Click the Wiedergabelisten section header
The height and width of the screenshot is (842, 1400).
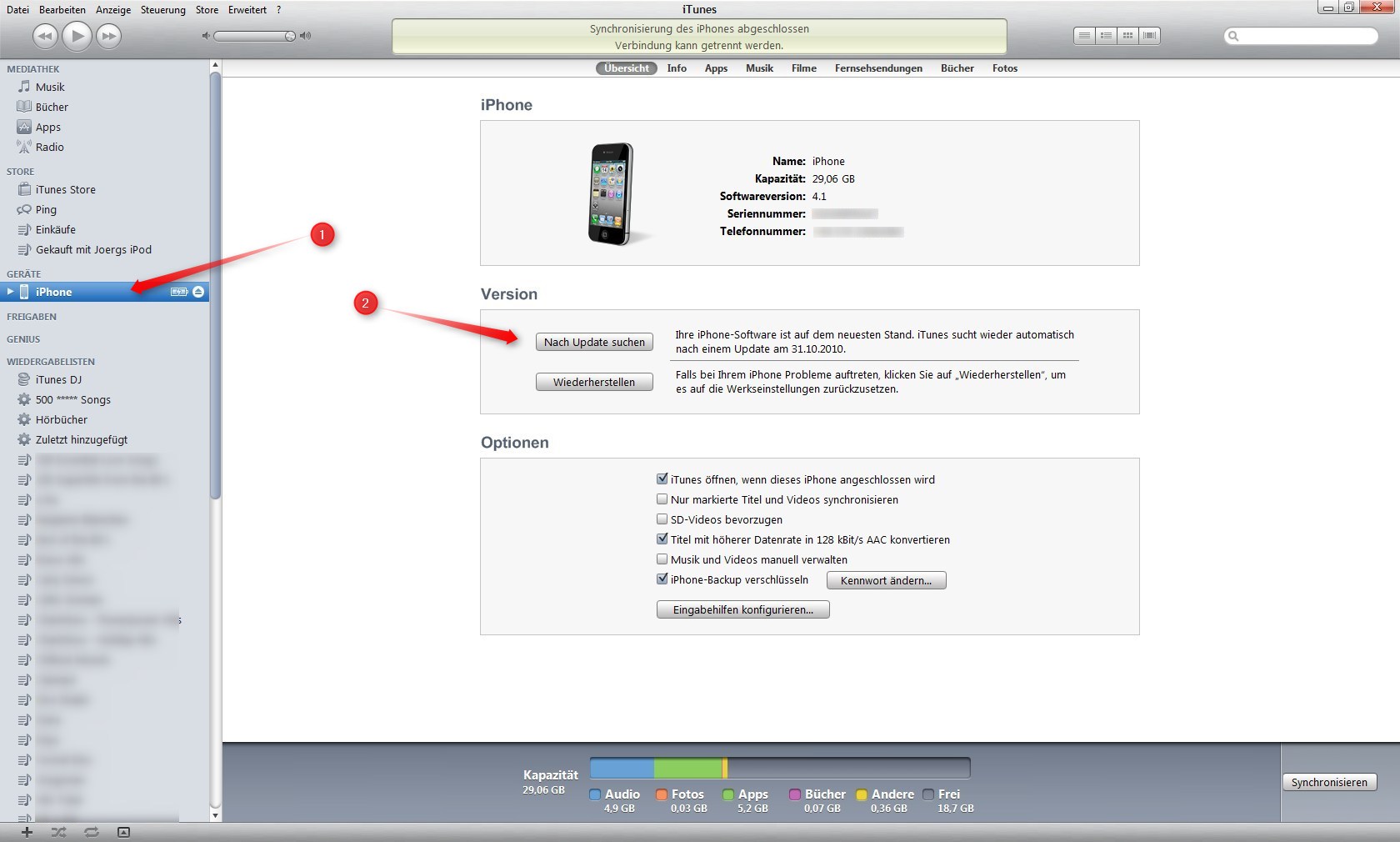pyautogui.click(x=51, y=362)
